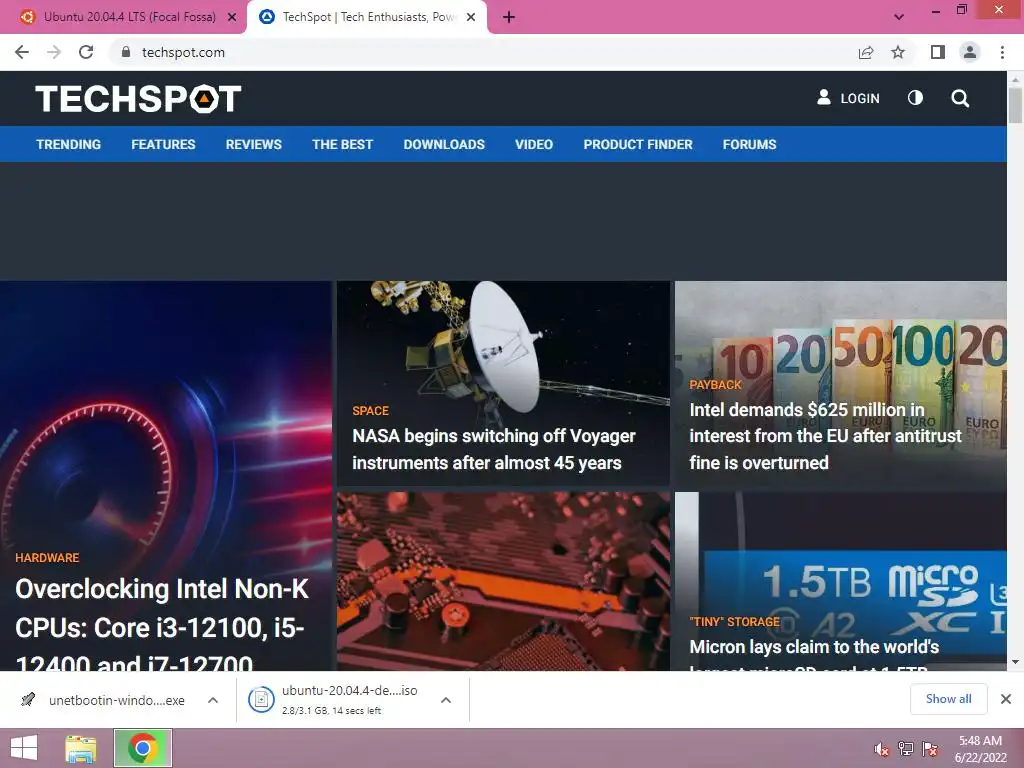
Task: Click the Chrome taskbar icon
Action: pyautogui.click(x=143, y=748)
